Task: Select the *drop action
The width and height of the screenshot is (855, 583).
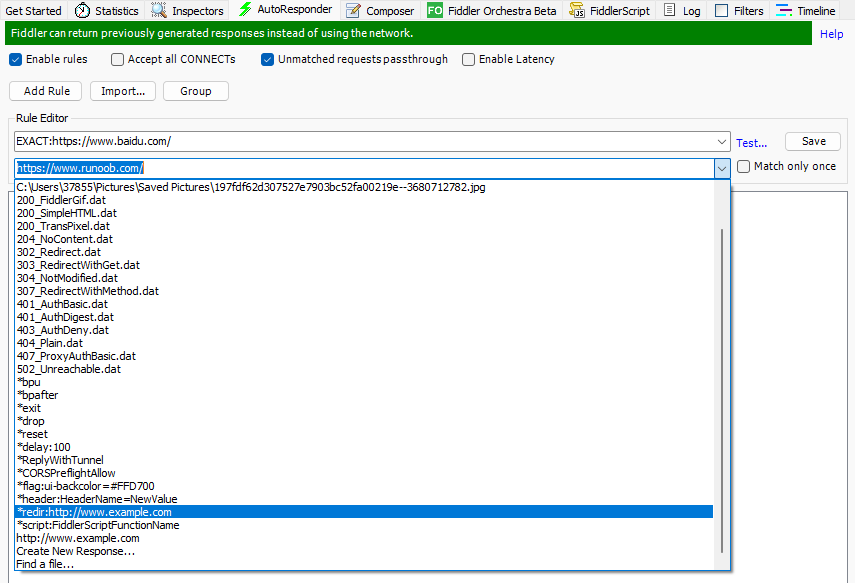Action: click(364, 421)
